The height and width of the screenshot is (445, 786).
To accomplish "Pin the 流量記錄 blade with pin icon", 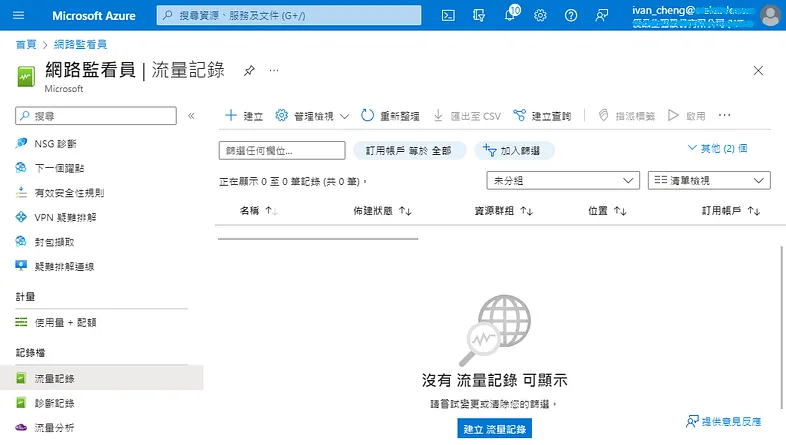I will tap(249, 71).
